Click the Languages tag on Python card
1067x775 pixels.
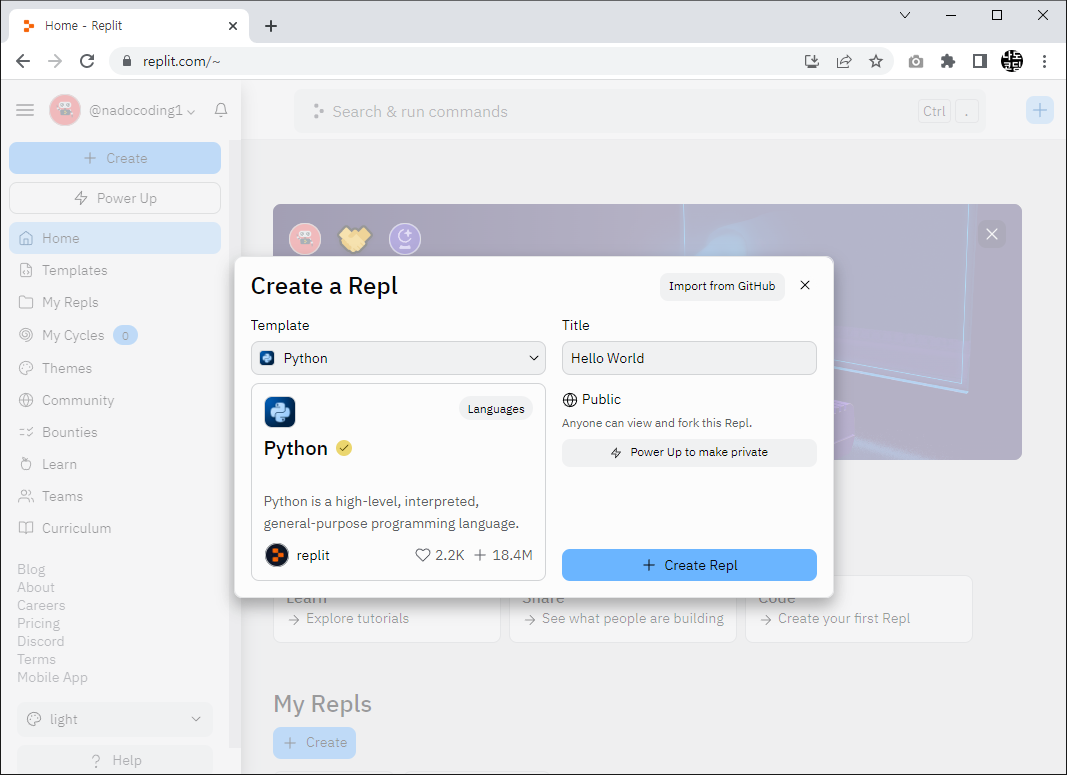(x=496, y=409)
